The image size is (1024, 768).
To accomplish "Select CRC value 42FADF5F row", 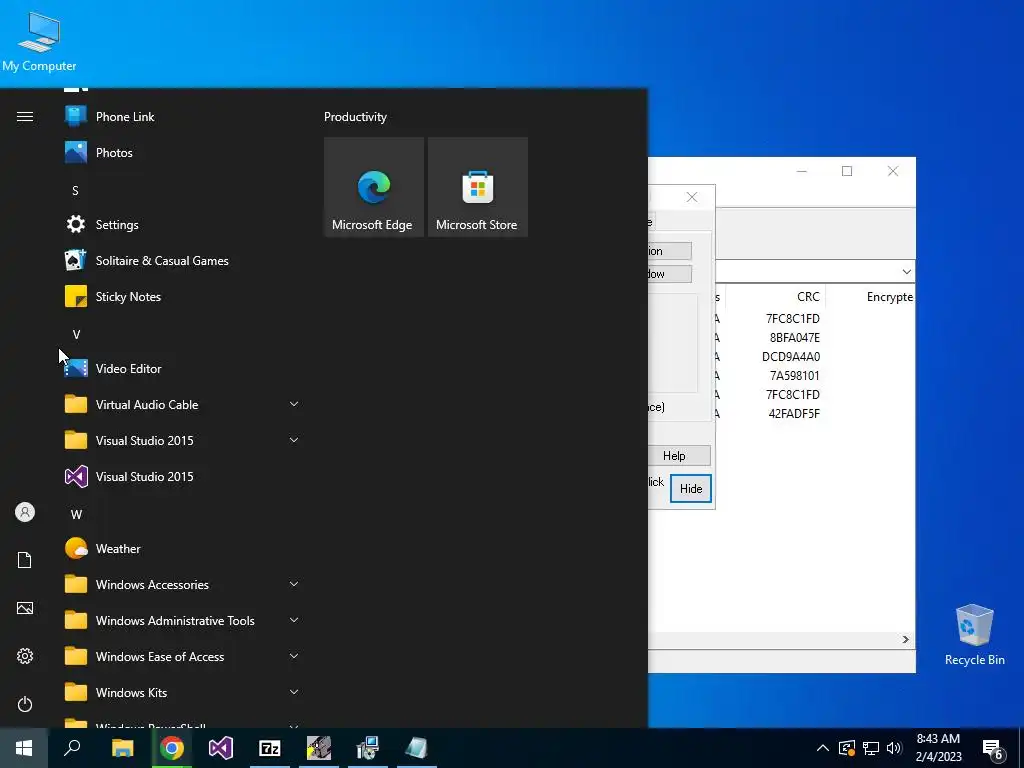I will click(x=794, y=413).
